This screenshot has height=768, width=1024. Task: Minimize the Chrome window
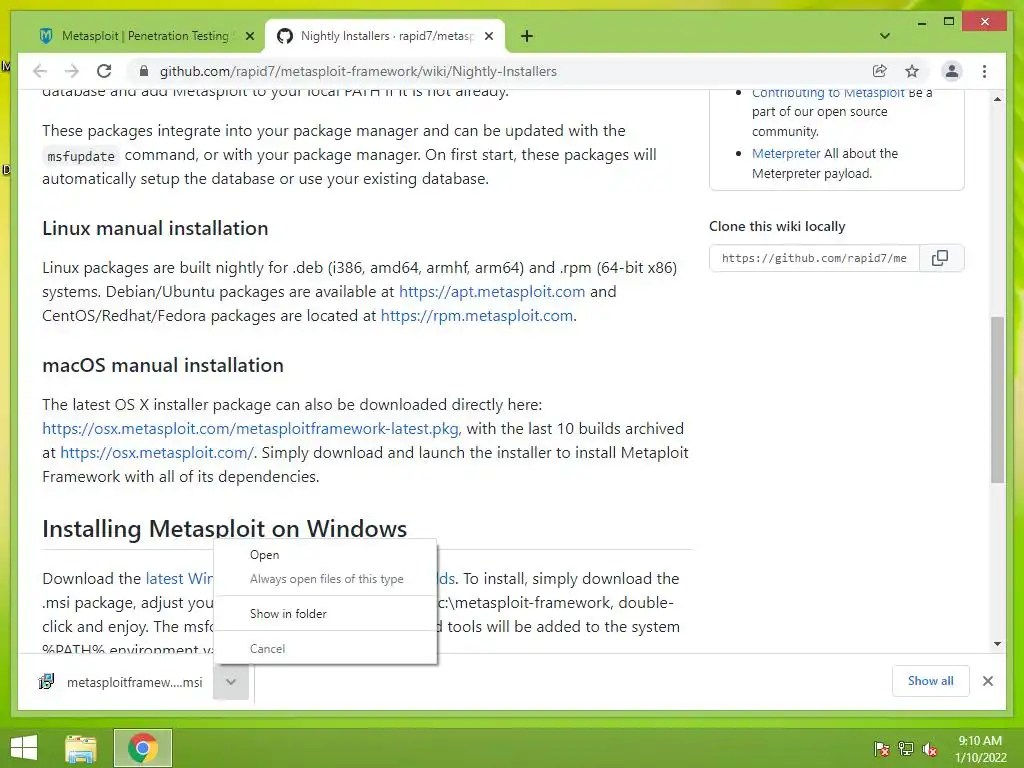(x=921, y=22)
